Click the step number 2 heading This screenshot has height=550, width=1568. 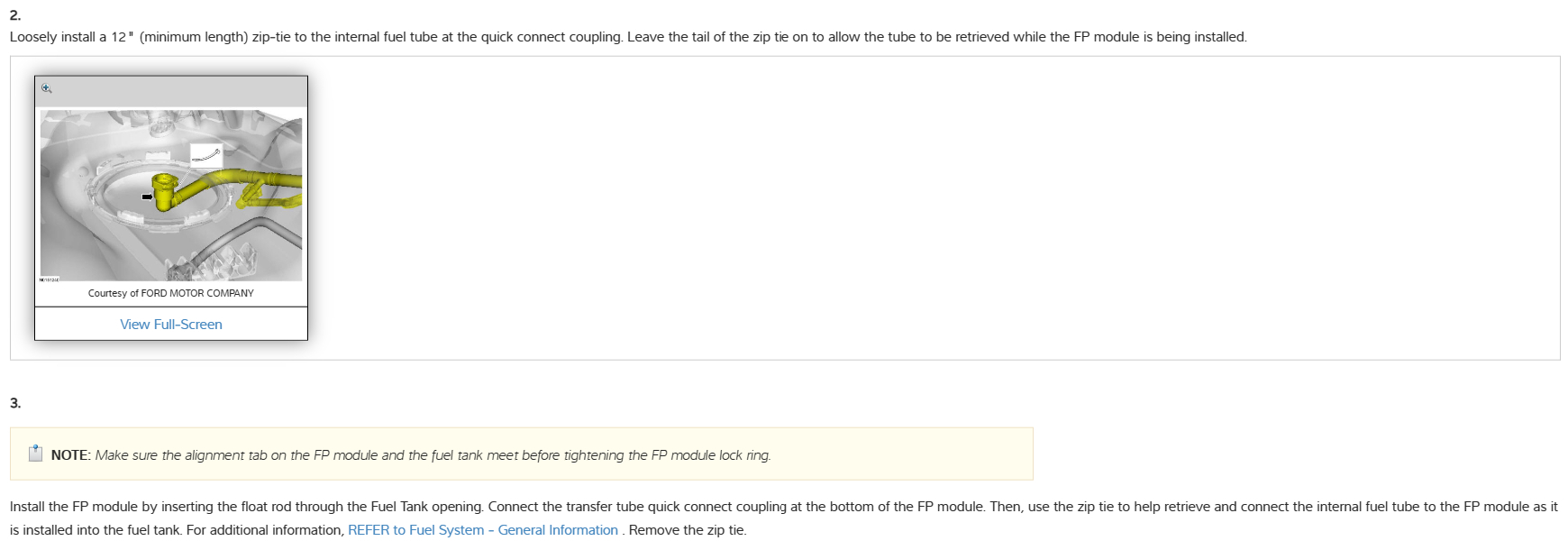point(15,15)
